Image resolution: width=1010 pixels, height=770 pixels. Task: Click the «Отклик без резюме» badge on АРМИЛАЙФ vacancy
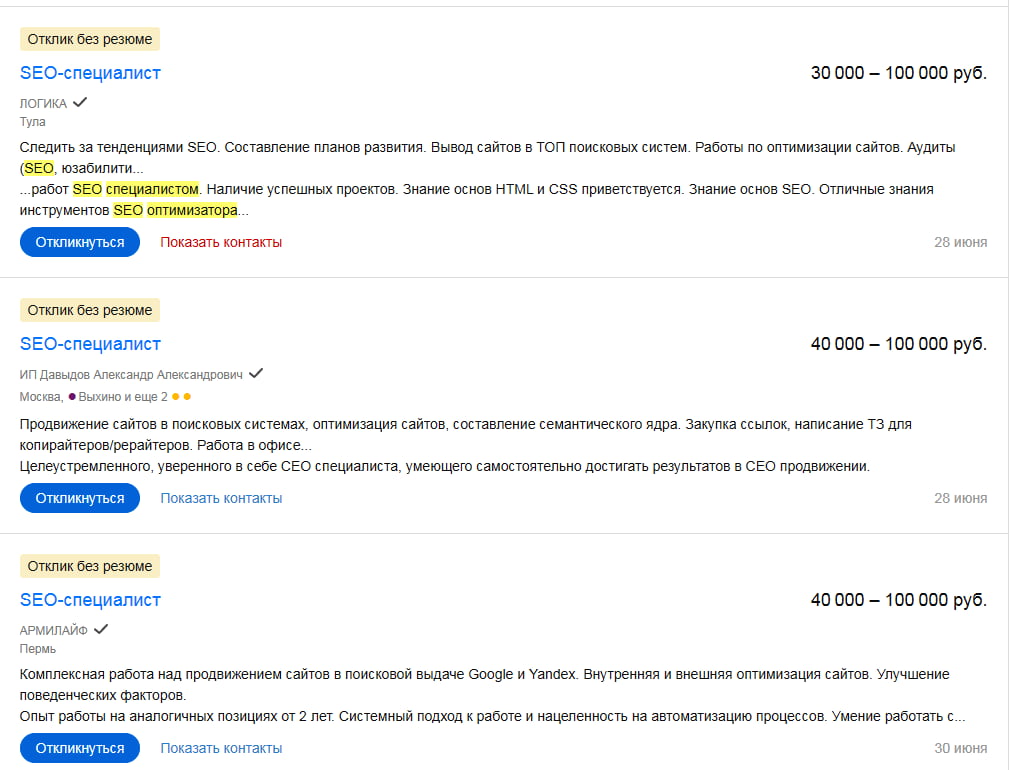click(x=89, y=565)
